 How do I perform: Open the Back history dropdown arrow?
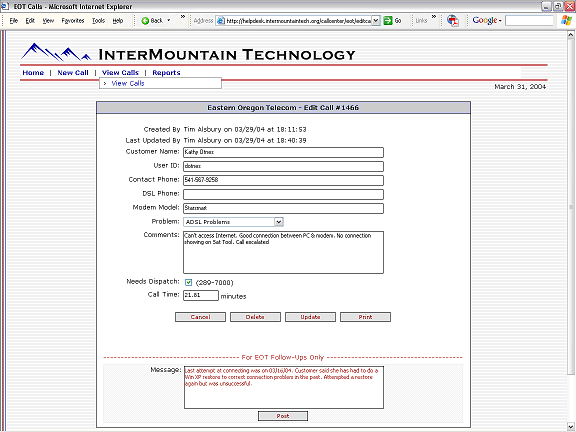pos(169,21)
